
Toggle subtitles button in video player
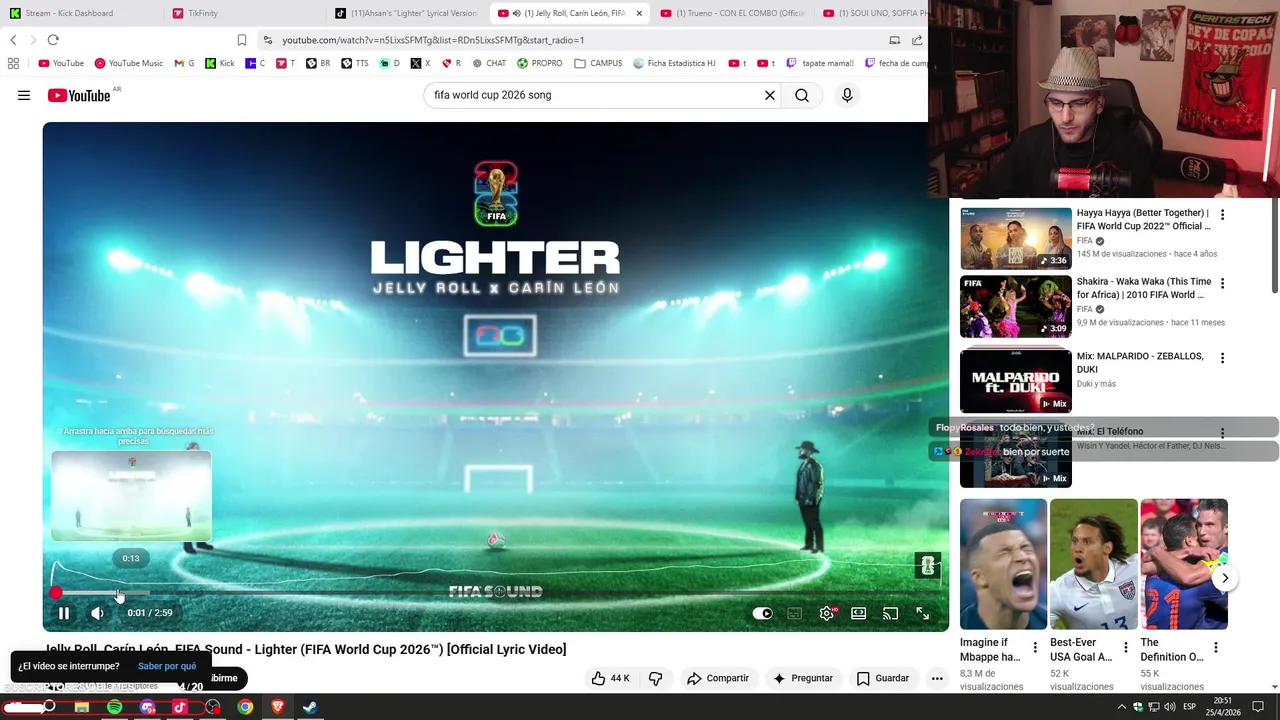pos(795,613)
